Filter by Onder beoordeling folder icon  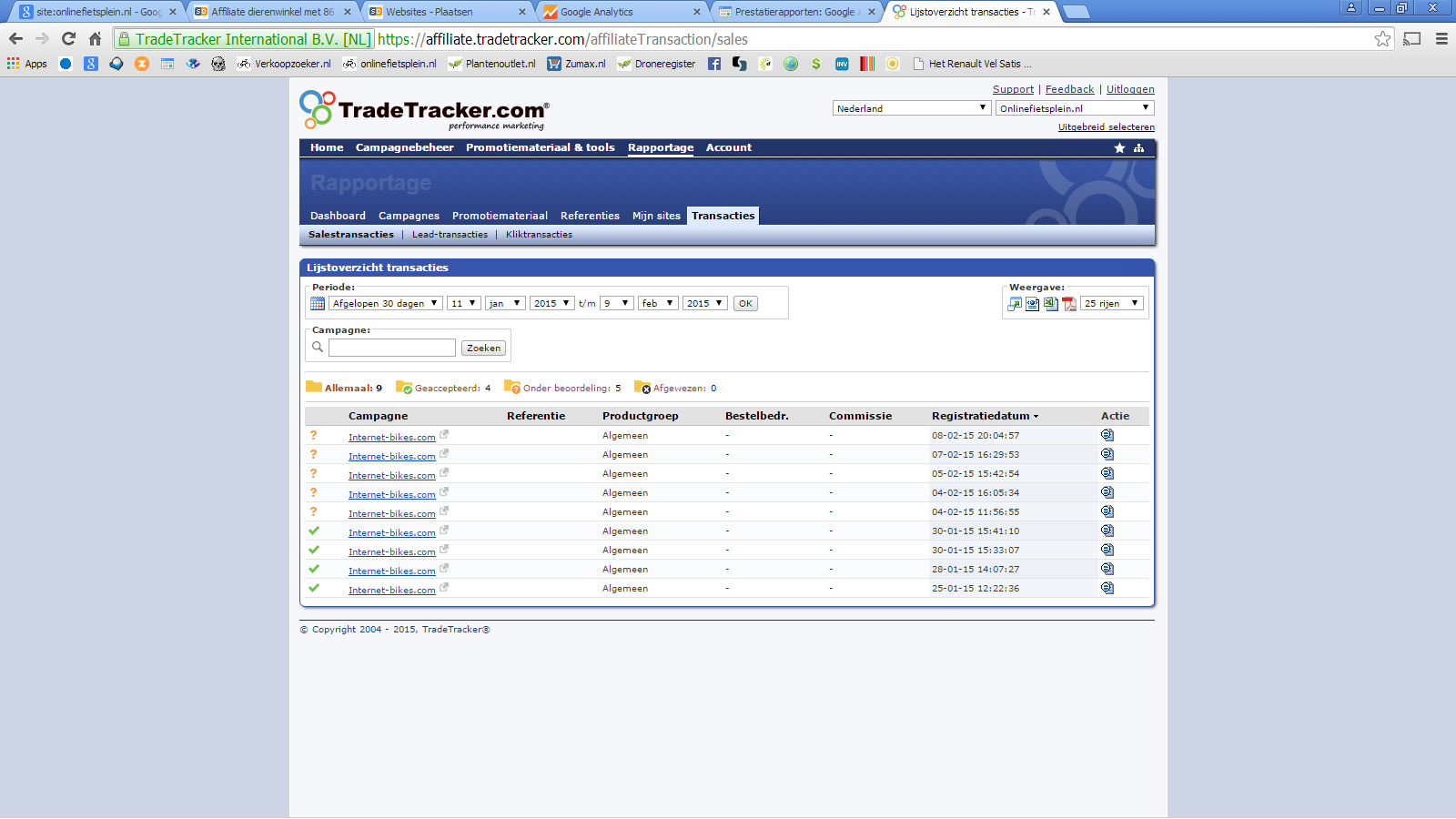(512, 387)
